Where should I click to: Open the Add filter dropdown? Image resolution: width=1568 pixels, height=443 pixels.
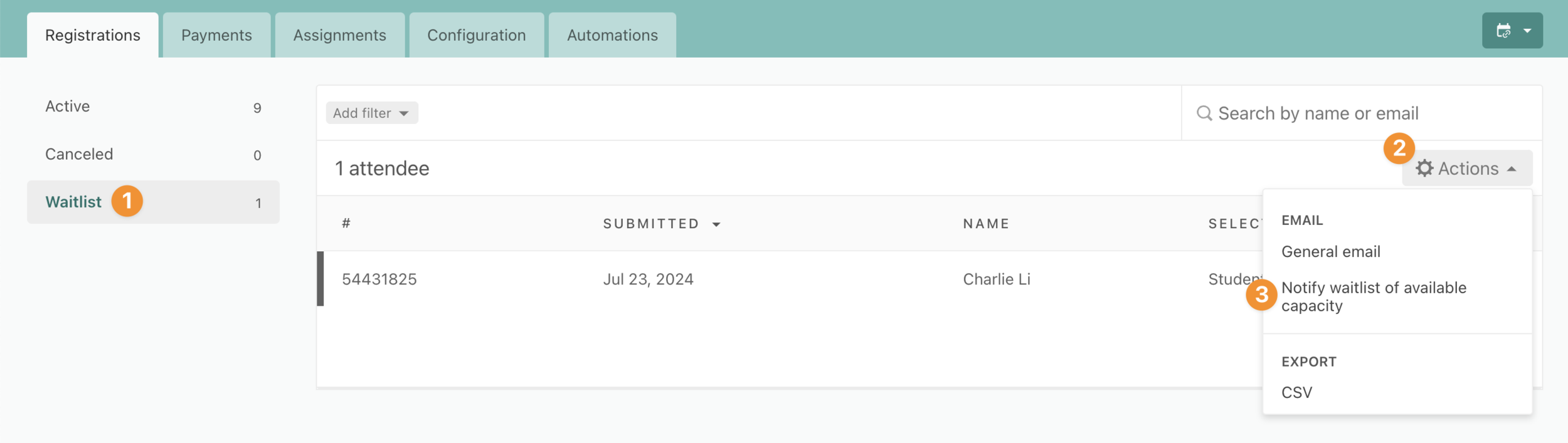(x=372, y=113)
